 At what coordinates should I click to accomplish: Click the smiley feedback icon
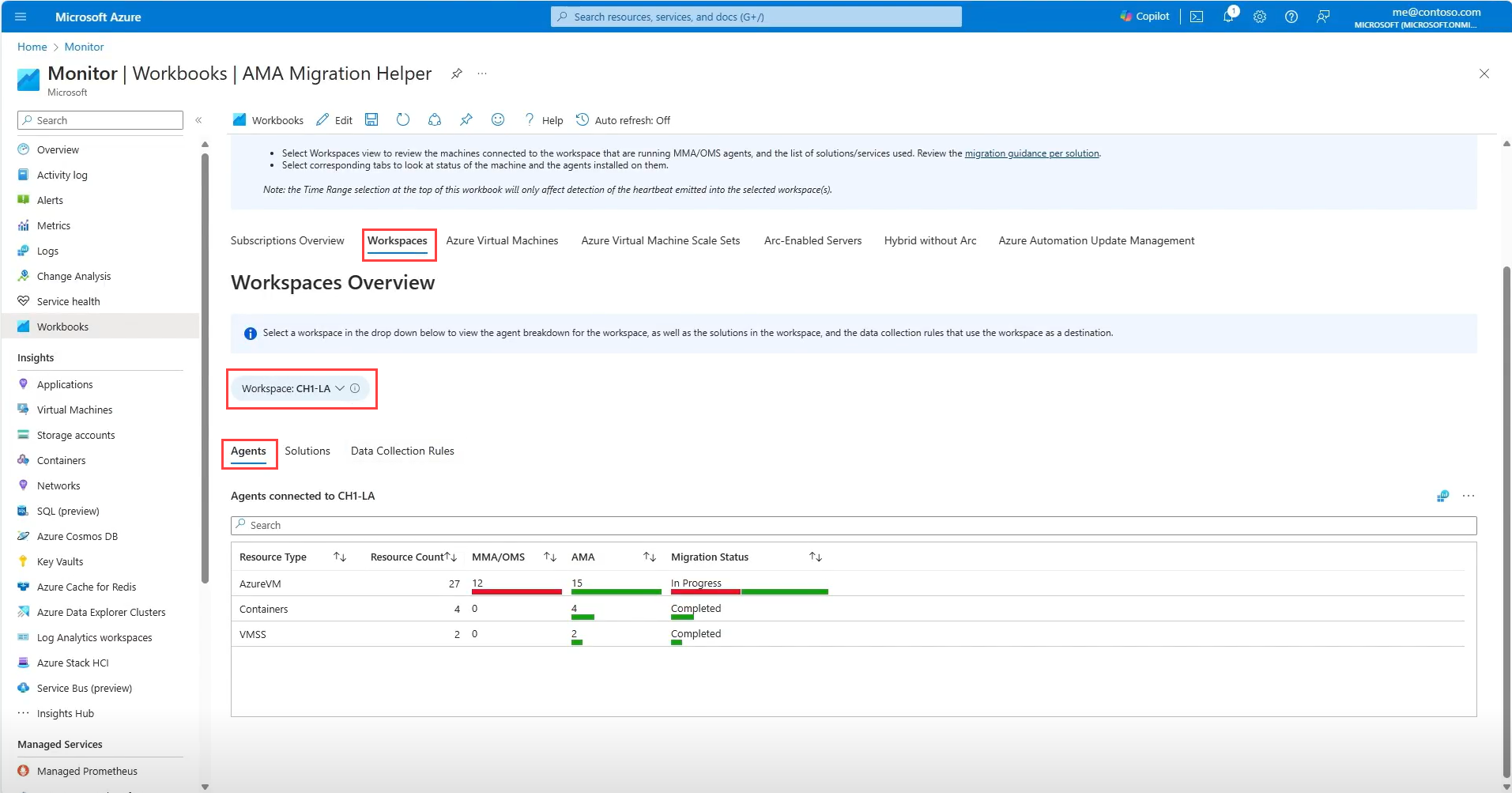click(498, 119)
